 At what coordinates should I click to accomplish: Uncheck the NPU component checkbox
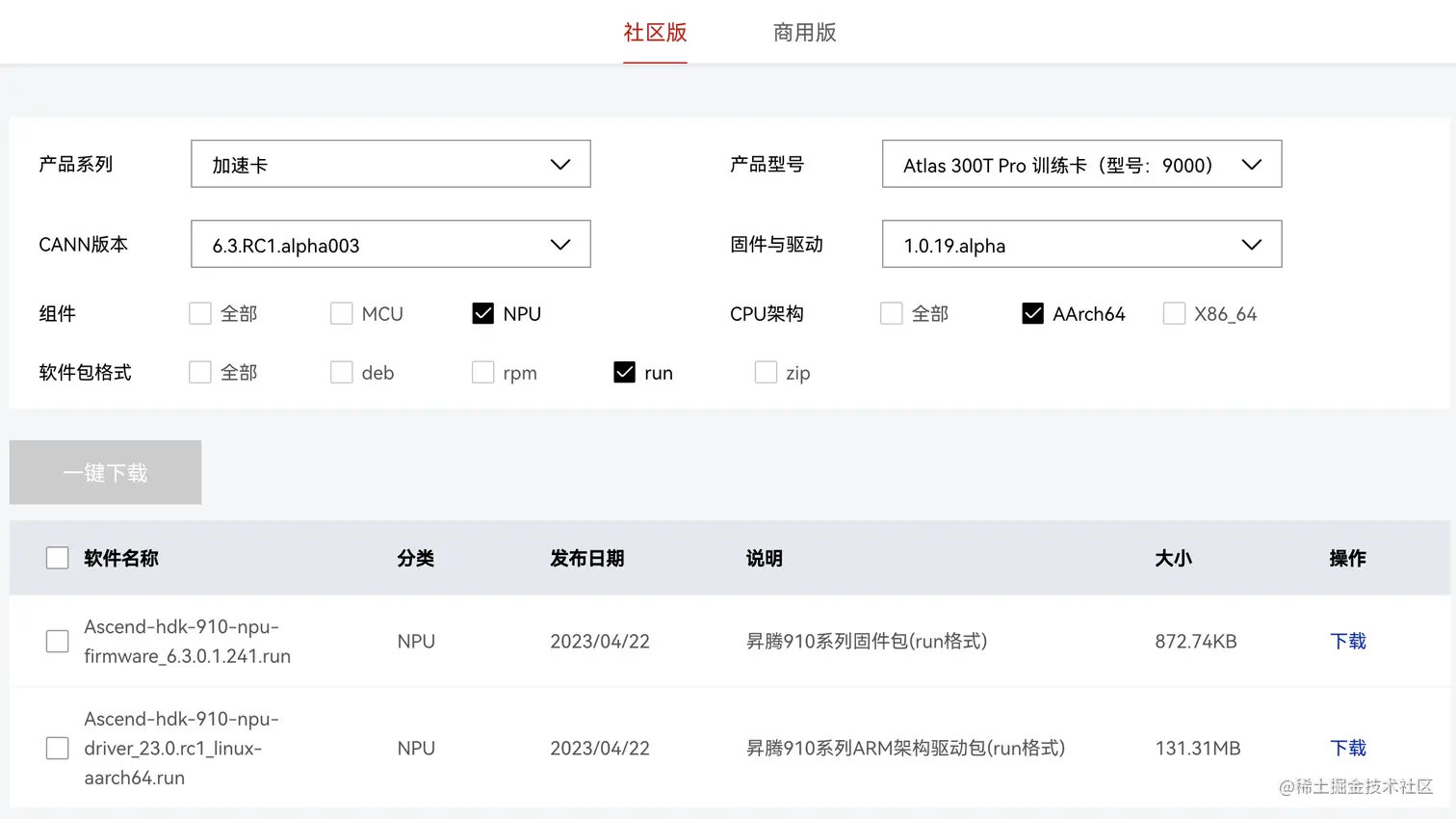point(483,313)
